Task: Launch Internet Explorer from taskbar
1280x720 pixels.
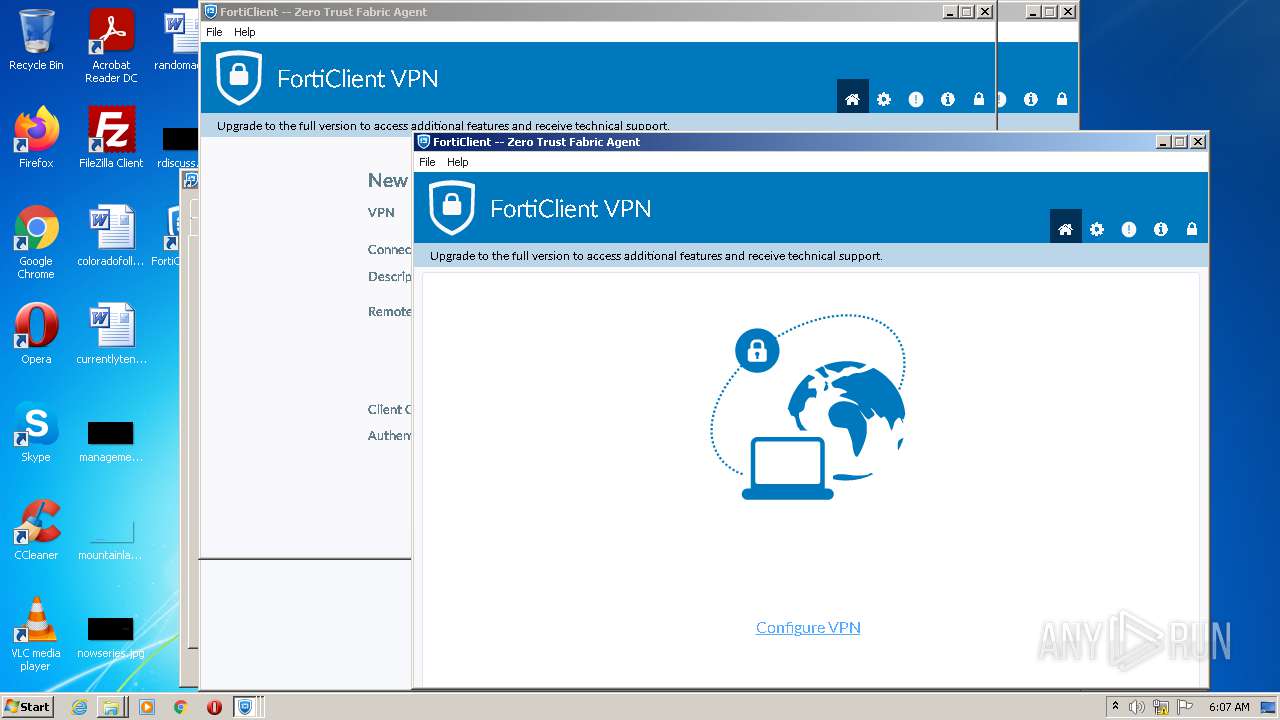Action: coord(79,707)
